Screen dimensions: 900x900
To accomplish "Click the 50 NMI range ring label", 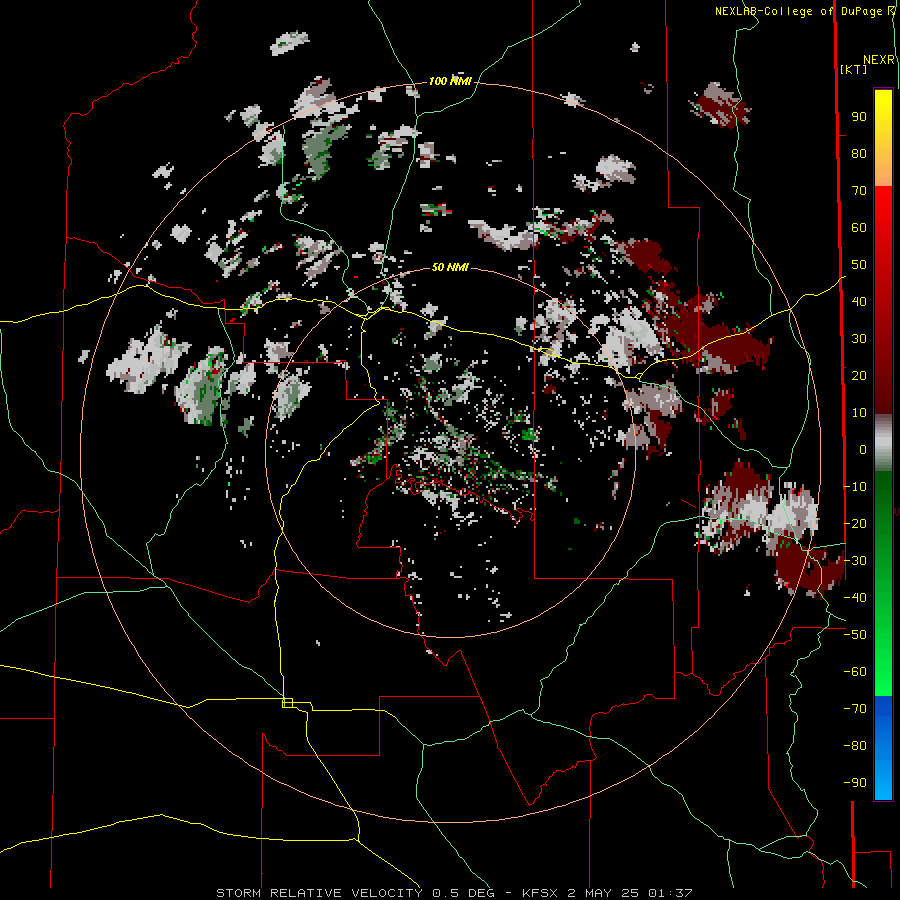I will pos(450,267).
